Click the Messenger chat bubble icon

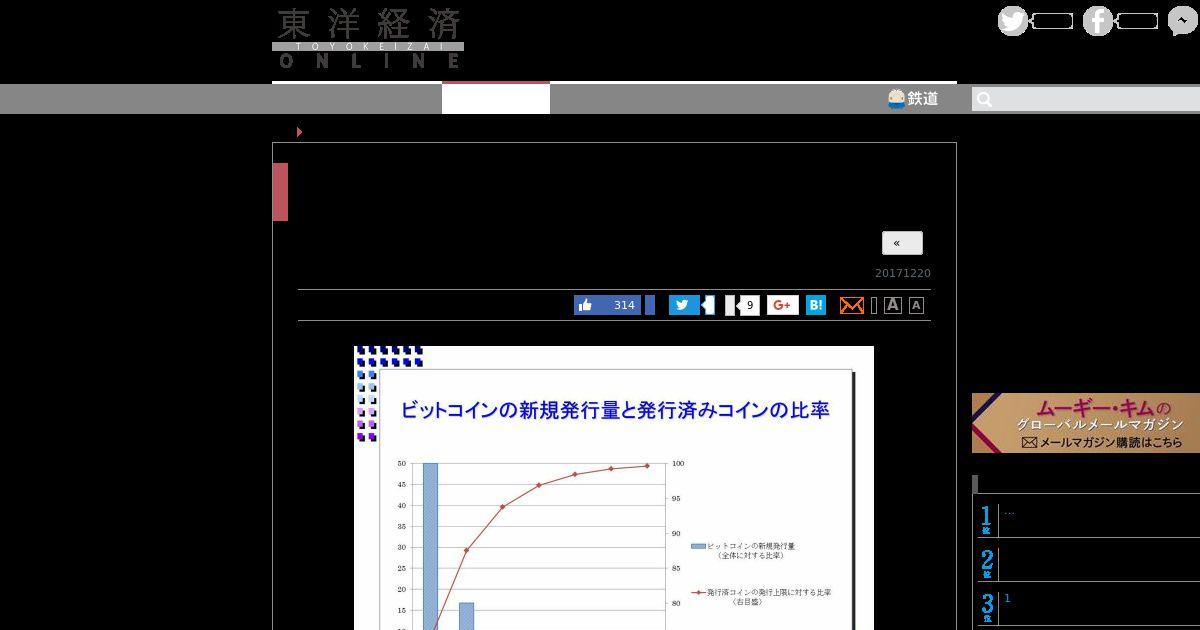click(x=1183, y=22)
